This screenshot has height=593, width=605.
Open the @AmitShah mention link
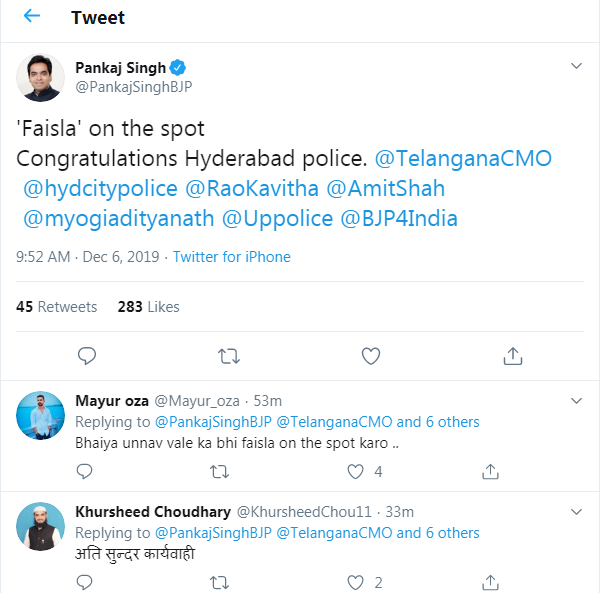(385, 188)
